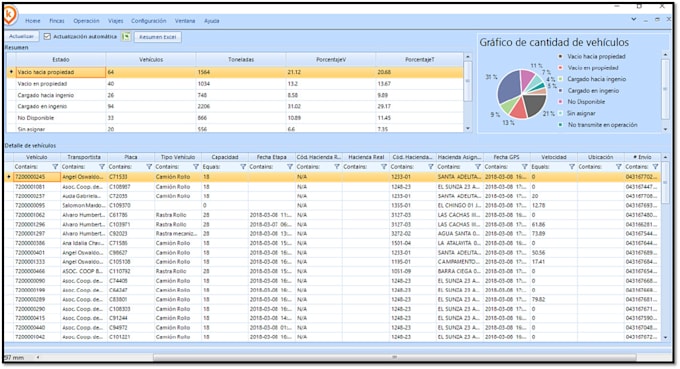Sort by the PorcentajeT column header
The width and height of the screenshot is (680, 369).
pos(419,59)
